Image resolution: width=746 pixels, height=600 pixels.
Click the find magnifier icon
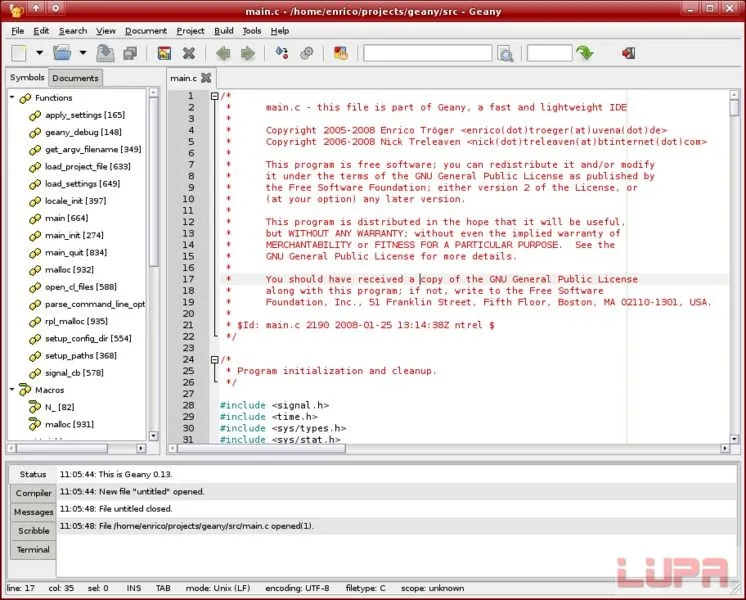(505, 53)
